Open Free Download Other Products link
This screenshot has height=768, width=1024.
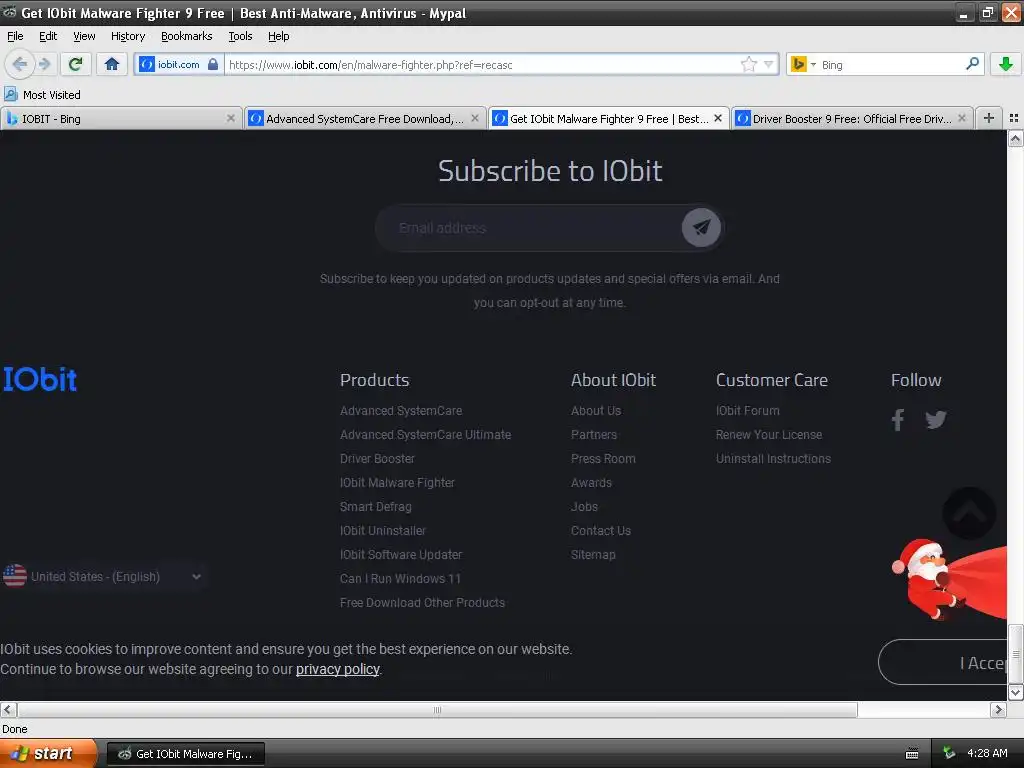[x=423, y=603]
